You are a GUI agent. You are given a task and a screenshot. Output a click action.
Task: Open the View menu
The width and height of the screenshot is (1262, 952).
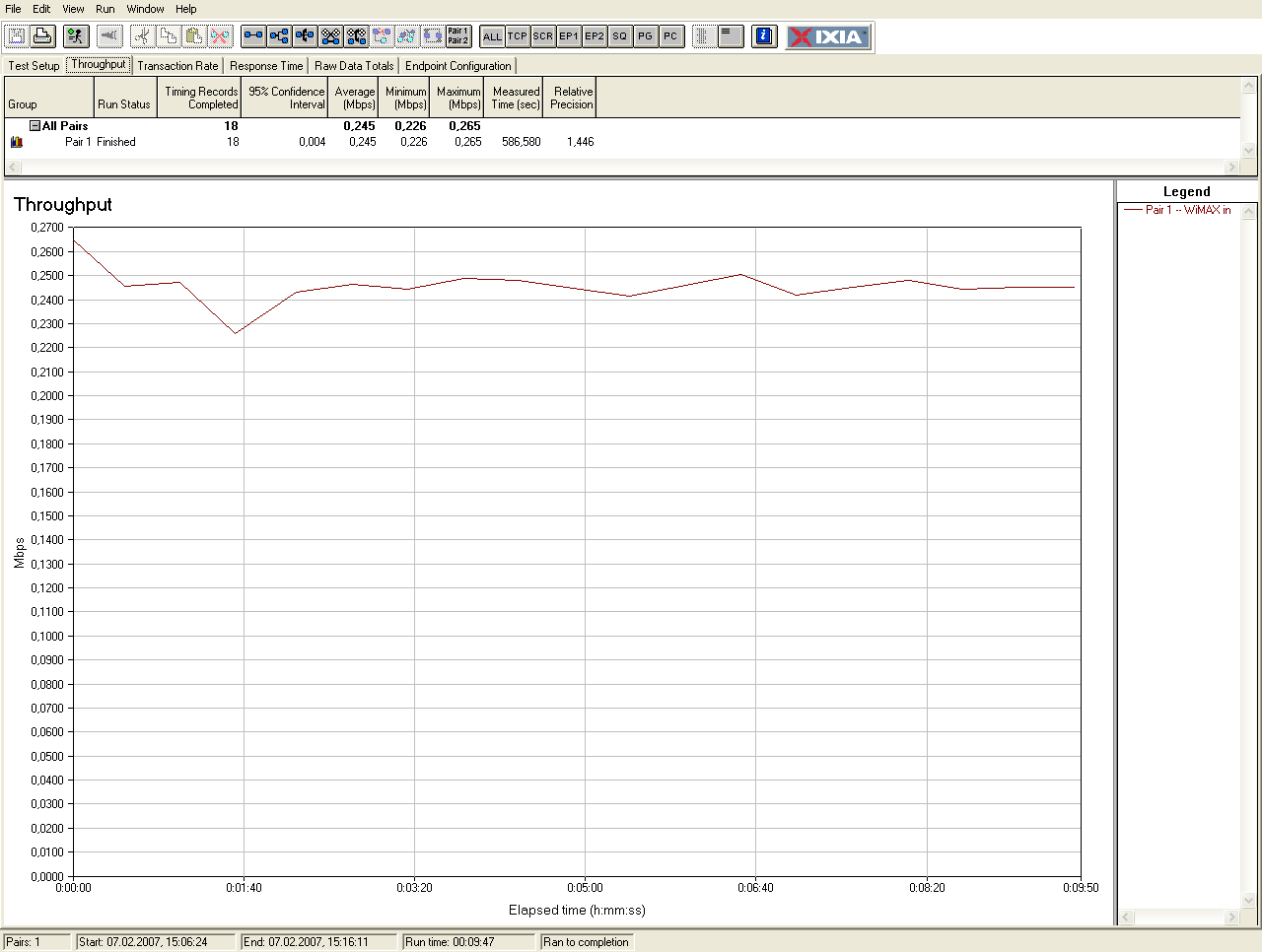tap(73, 9)
